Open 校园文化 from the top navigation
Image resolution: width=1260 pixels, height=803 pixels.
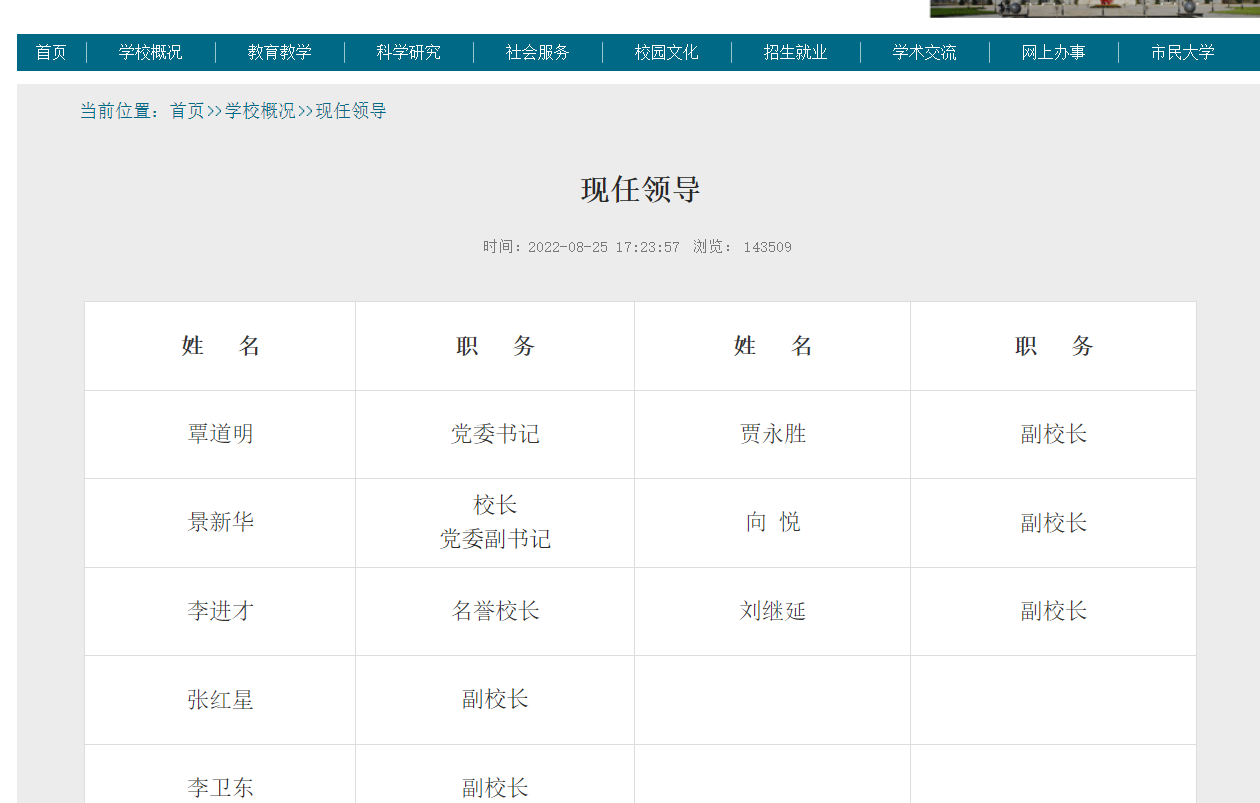(667, 53)
